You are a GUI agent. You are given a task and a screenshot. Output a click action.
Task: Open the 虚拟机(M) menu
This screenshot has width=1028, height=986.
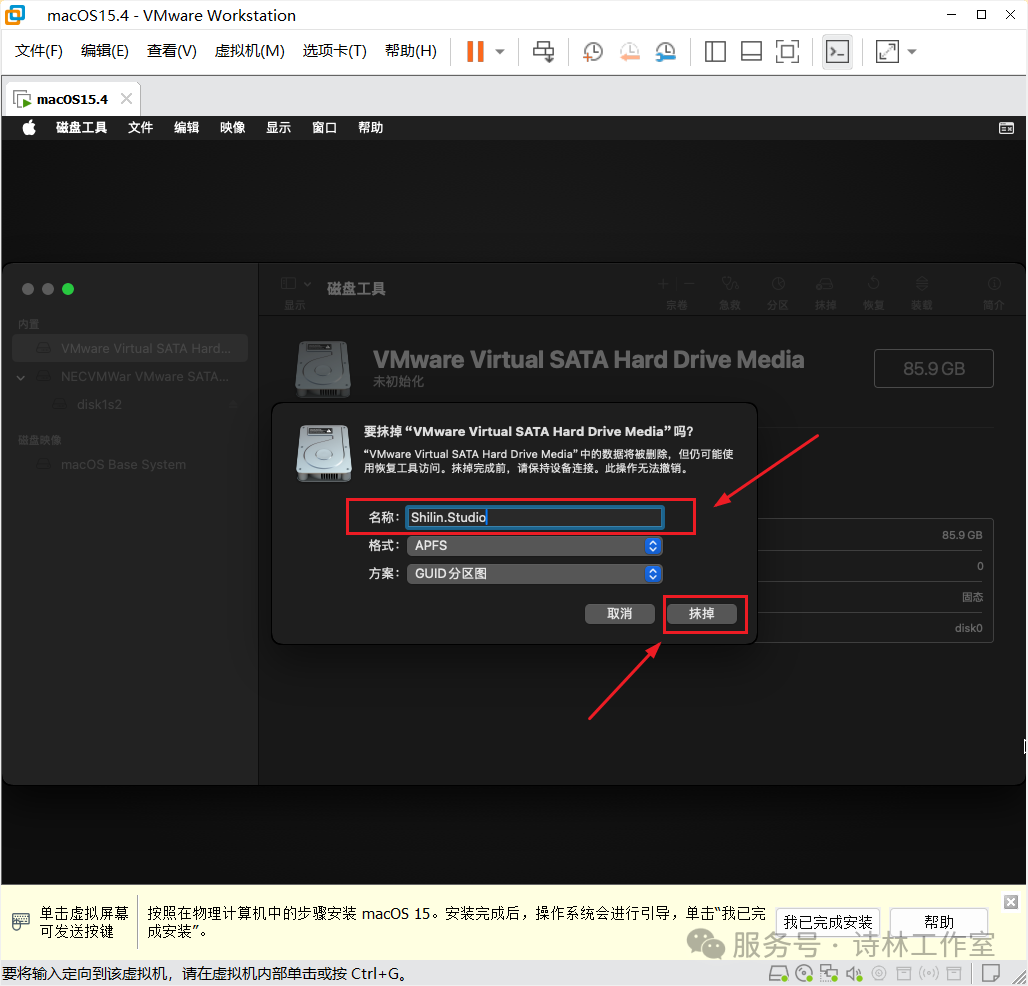click(x=250, y=50)
